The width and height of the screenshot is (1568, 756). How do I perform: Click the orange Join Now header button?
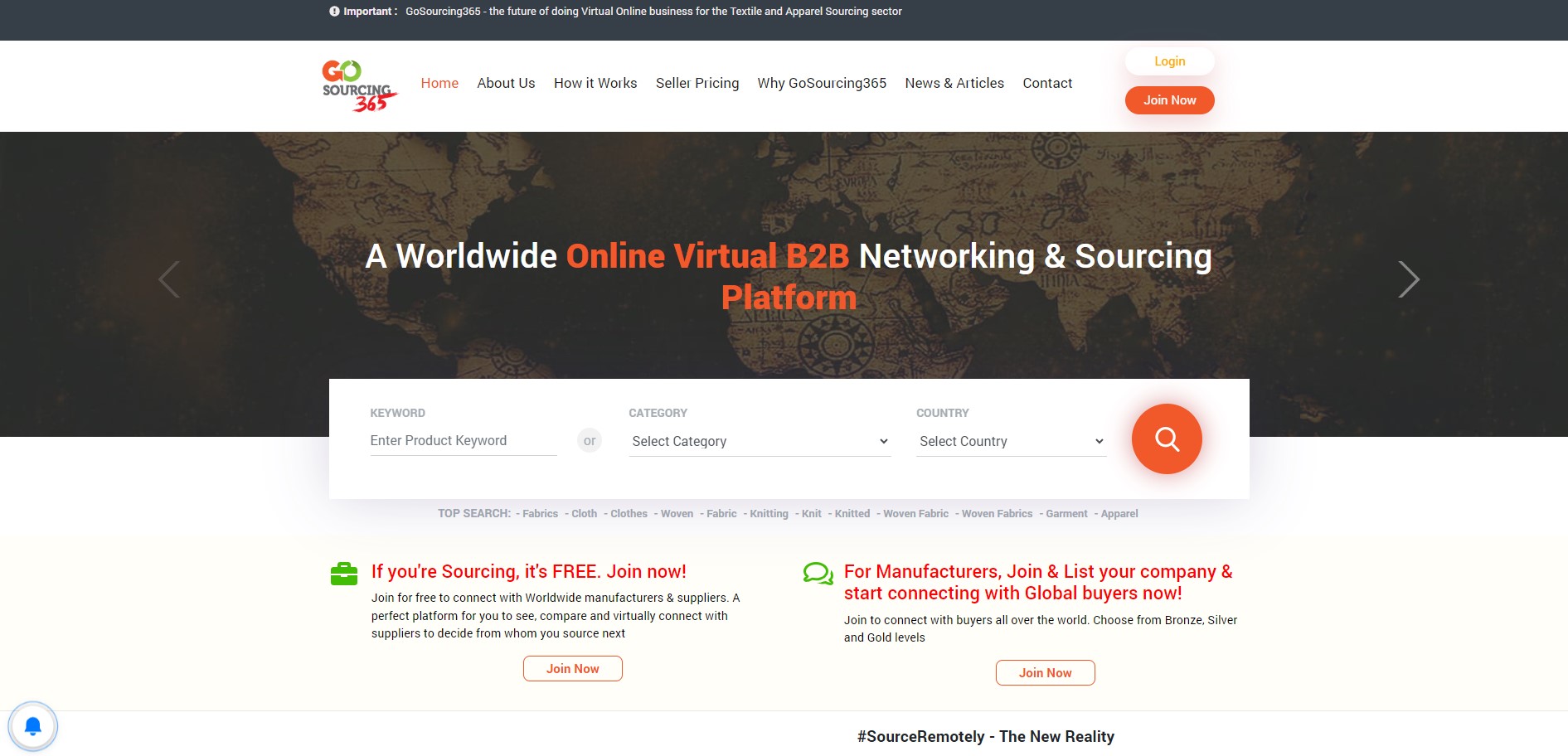pos(1170,100)
